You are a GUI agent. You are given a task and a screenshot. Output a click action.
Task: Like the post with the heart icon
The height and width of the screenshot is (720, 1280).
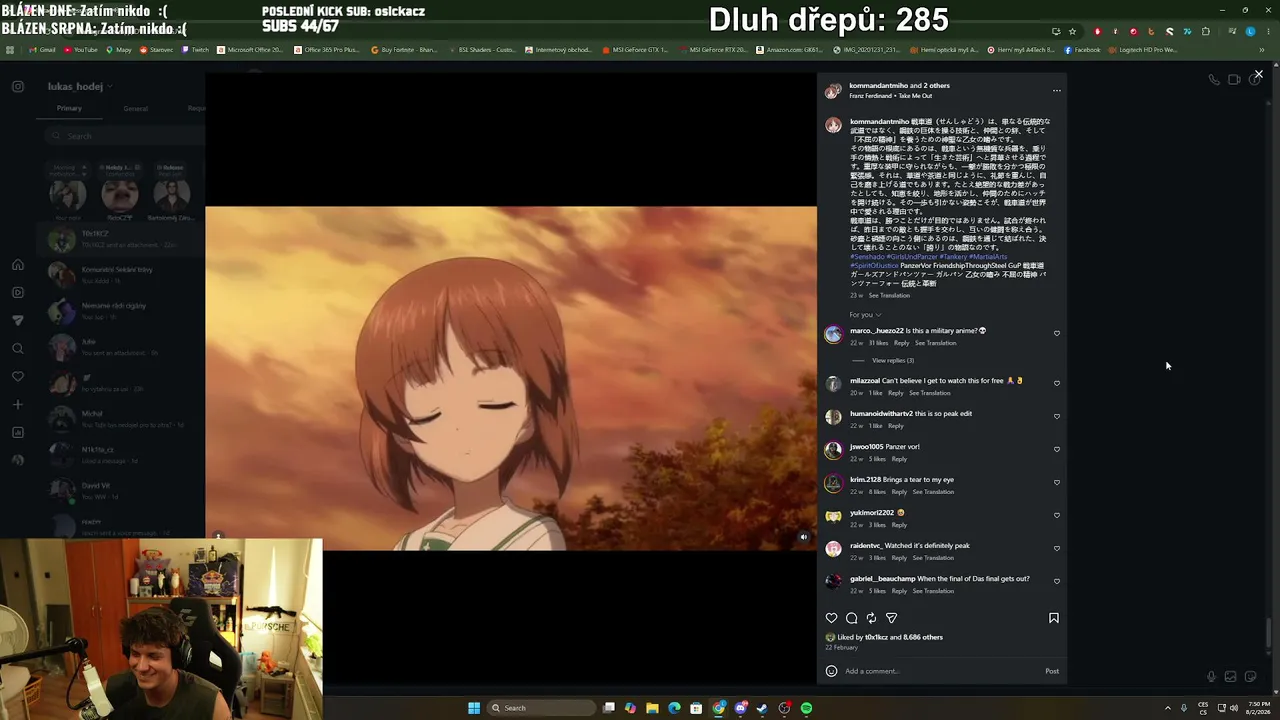831,618
